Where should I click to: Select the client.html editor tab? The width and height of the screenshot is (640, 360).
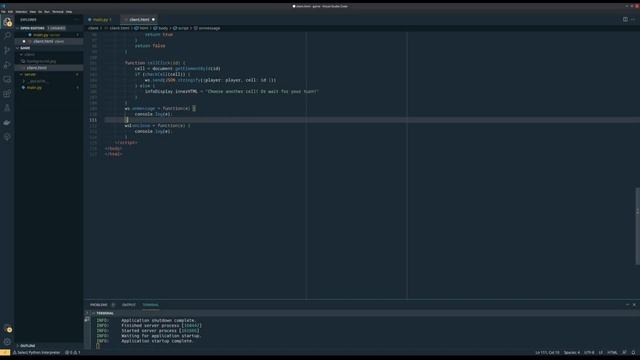pyautogui.click(x=139, y=20)
